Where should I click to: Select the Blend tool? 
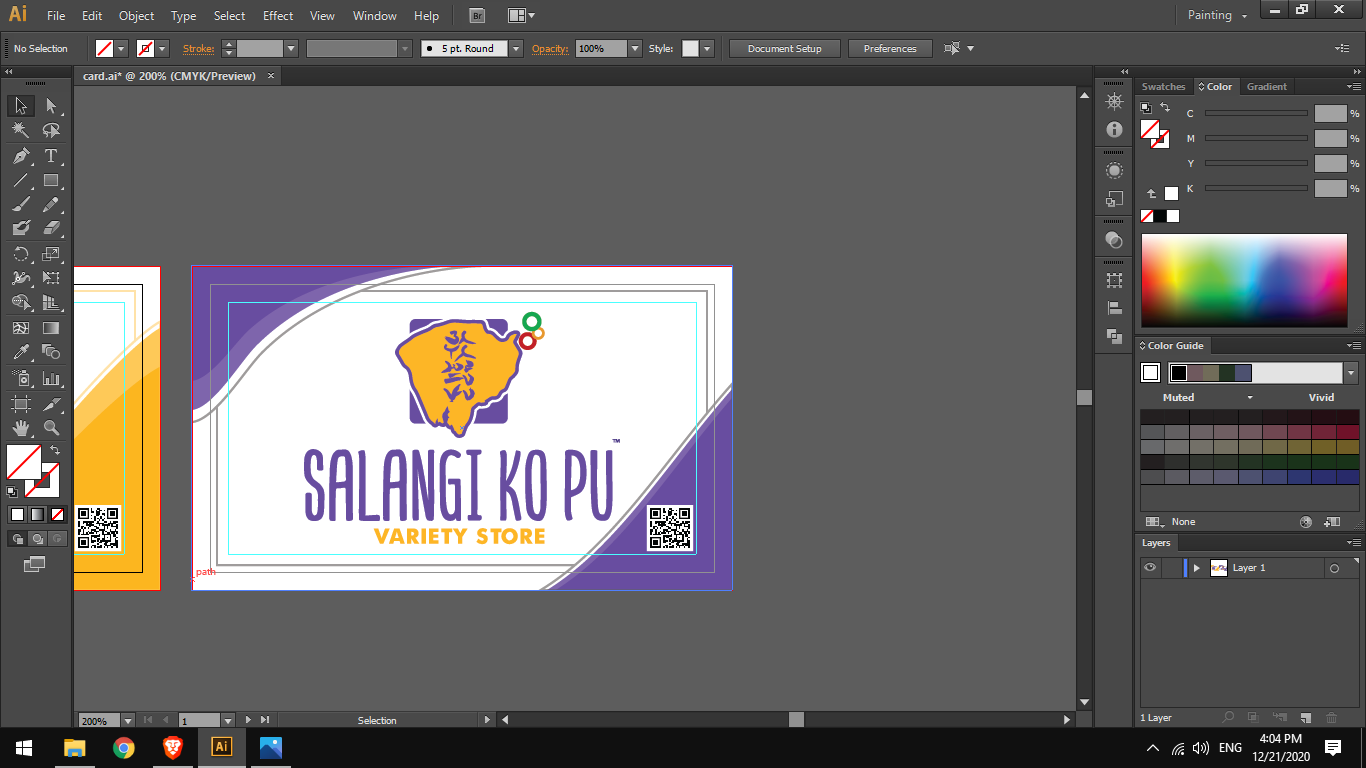[51, 352]
